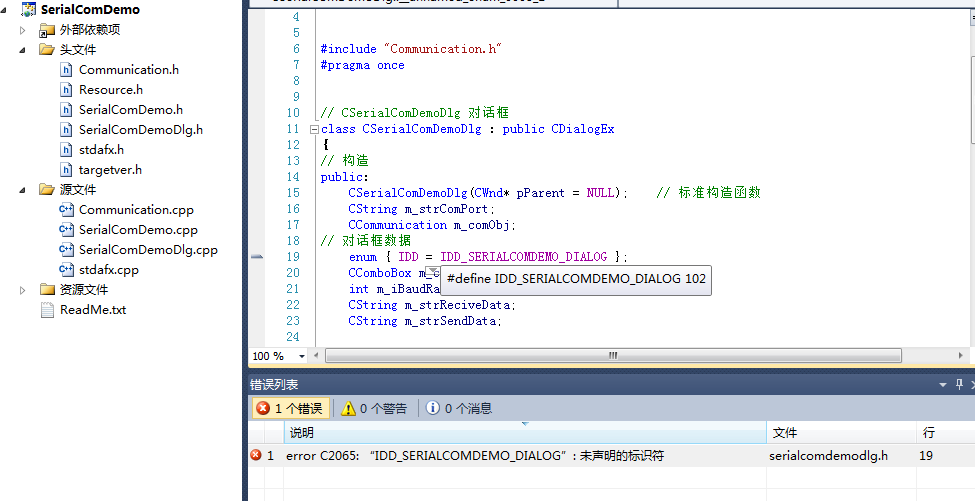Click the 源文件 folder icon
This screenshot has width=975, height=501.
(x=47, y=189)
